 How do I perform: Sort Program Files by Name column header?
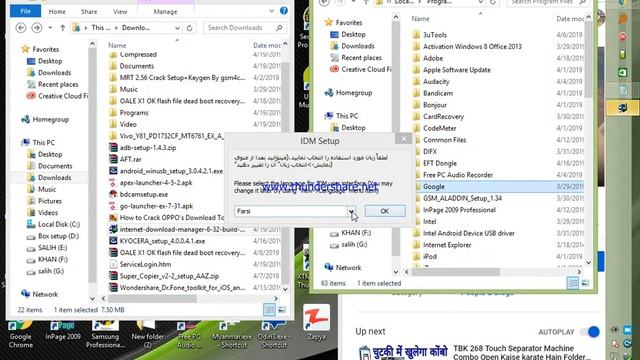pos(420,19)
